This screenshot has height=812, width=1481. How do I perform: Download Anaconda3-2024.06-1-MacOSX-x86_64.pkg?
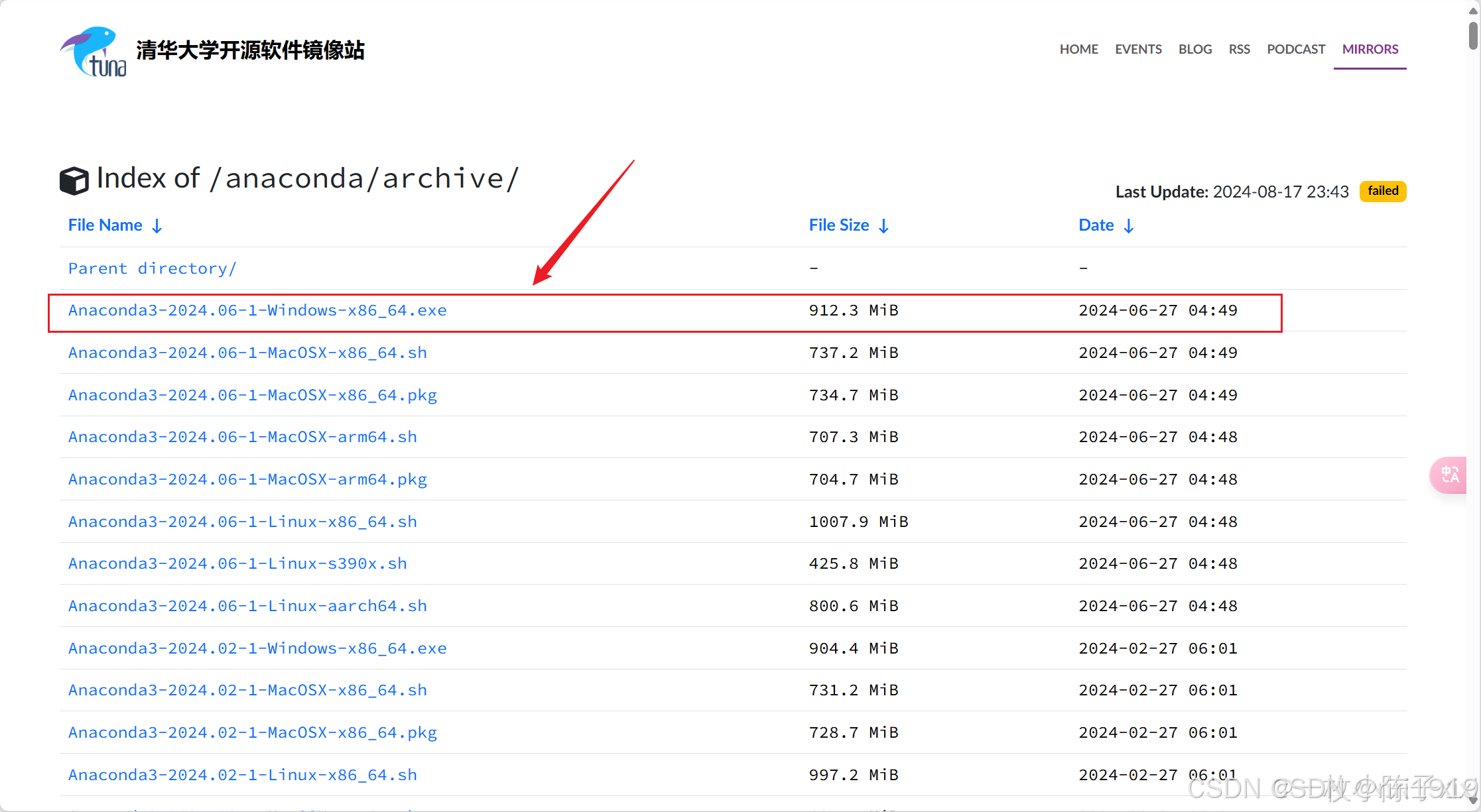click(x=253, y=395)
